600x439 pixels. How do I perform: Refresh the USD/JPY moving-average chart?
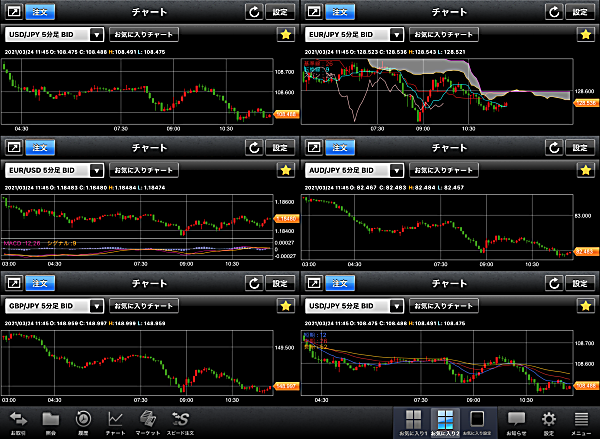coord(554,283)
